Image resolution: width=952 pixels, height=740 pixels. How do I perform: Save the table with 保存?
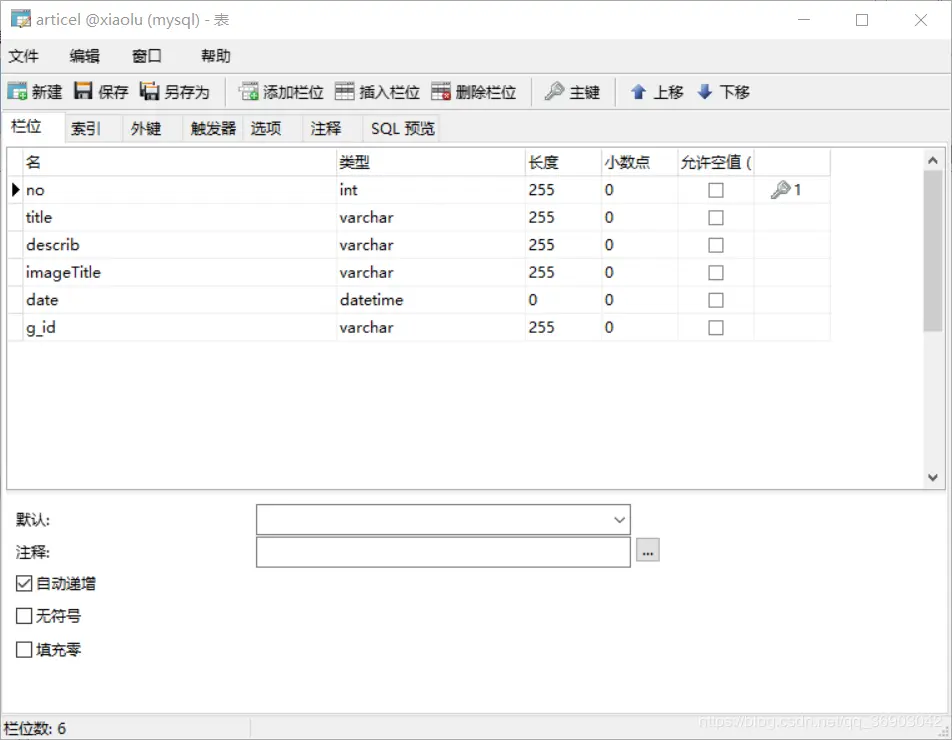click(x=101, y=92)
